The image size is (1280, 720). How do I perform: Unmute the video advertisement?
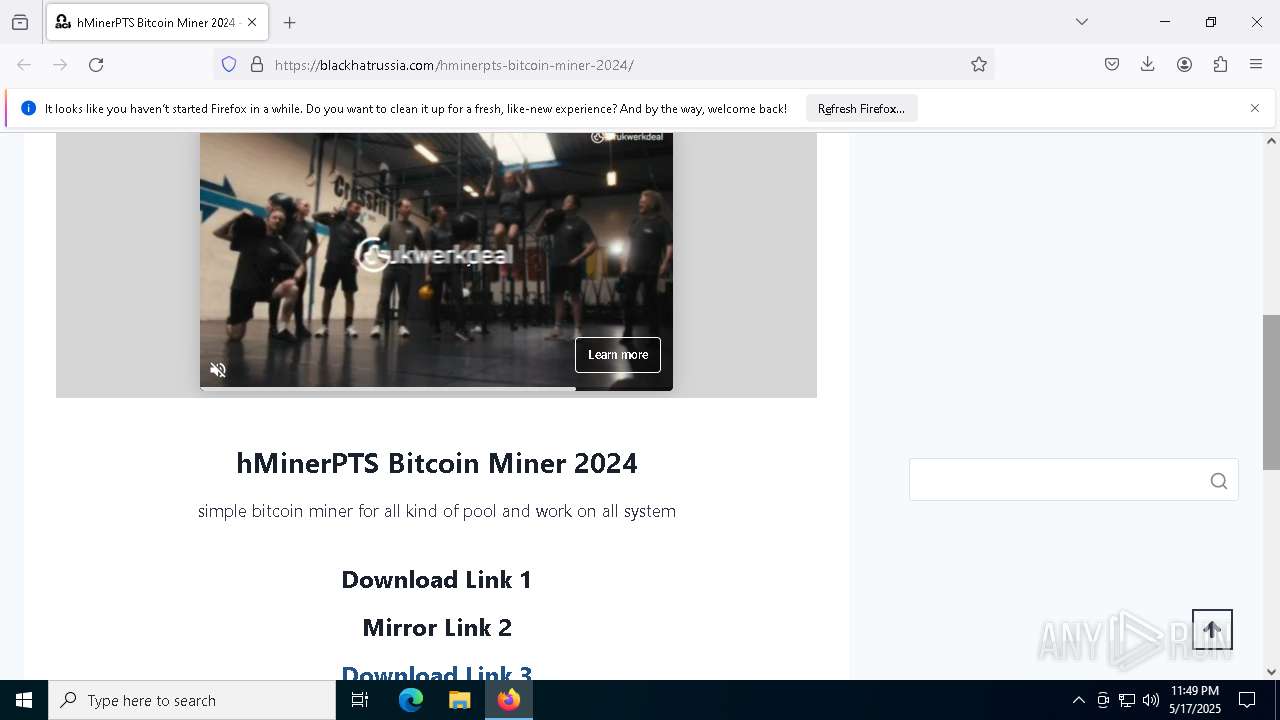(218, 370)
